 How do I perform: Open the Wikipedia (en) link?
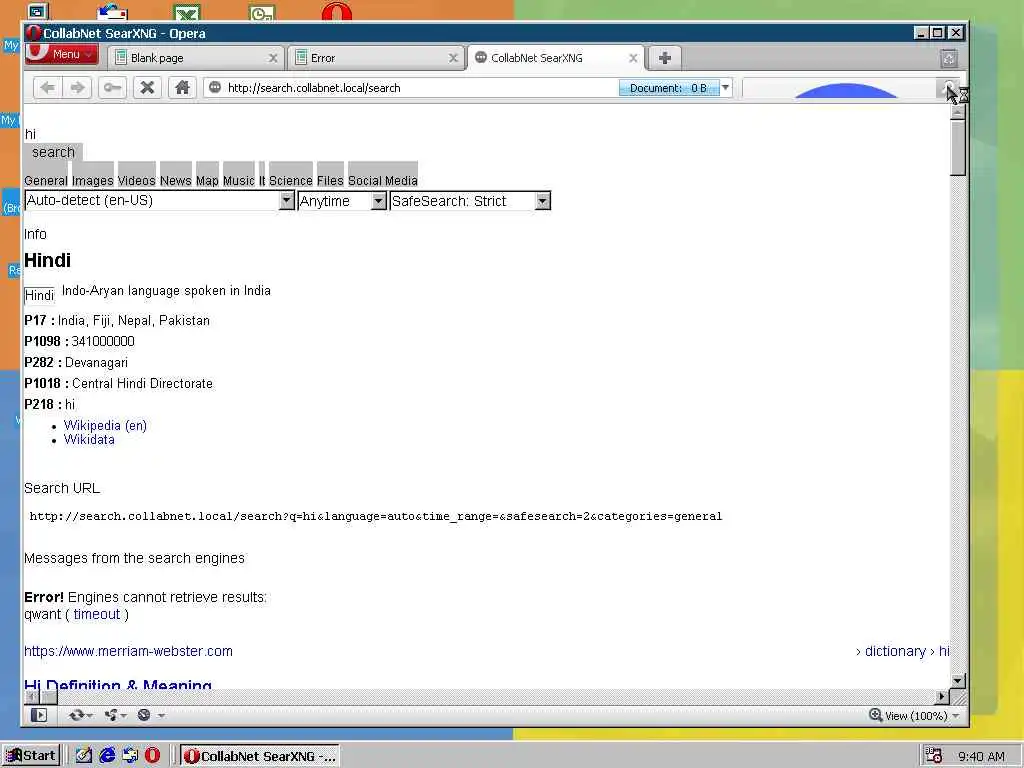[x=105, y=425]
